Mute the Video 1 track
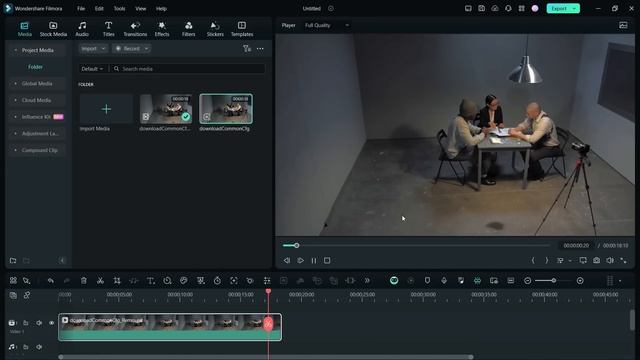The height and width of the screenshot is (360, 640). (x=39, y=323)
